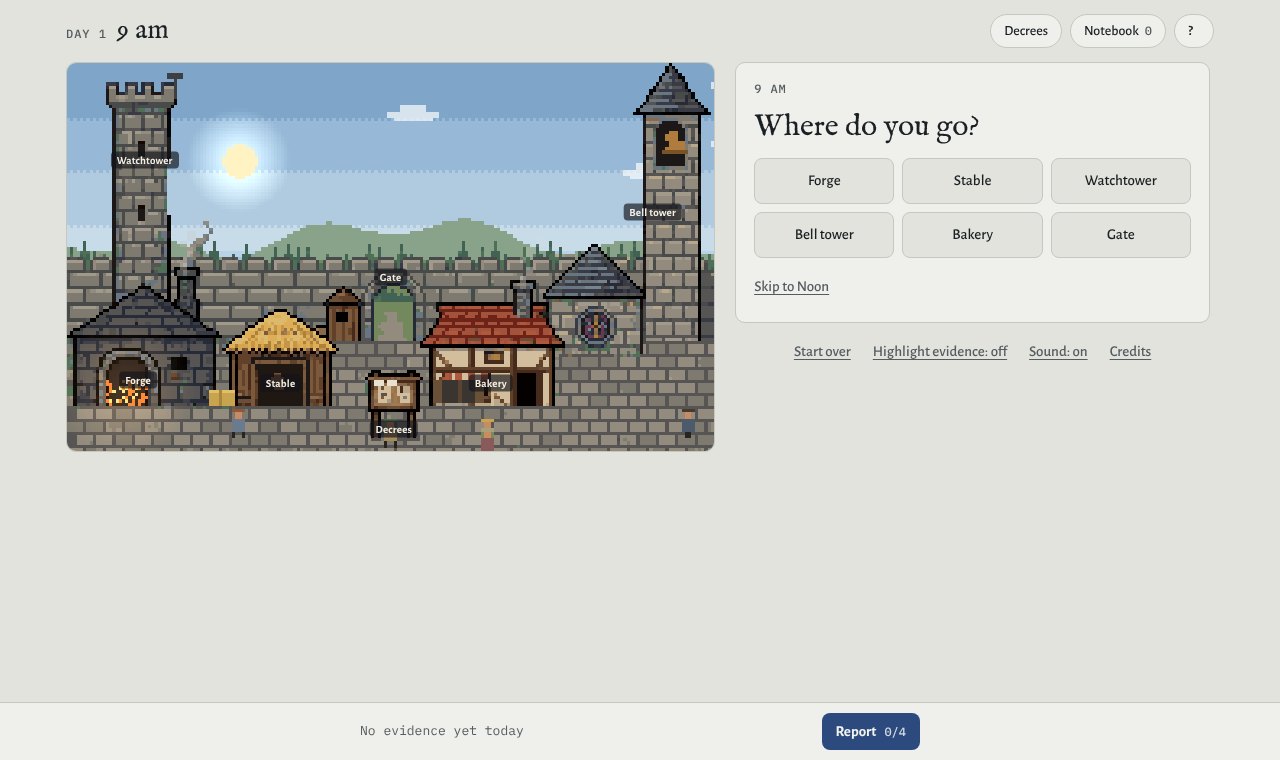The width and height of the screenshot is (1280, 760).
Task: Go to the Forge
Action: (824, 181)
